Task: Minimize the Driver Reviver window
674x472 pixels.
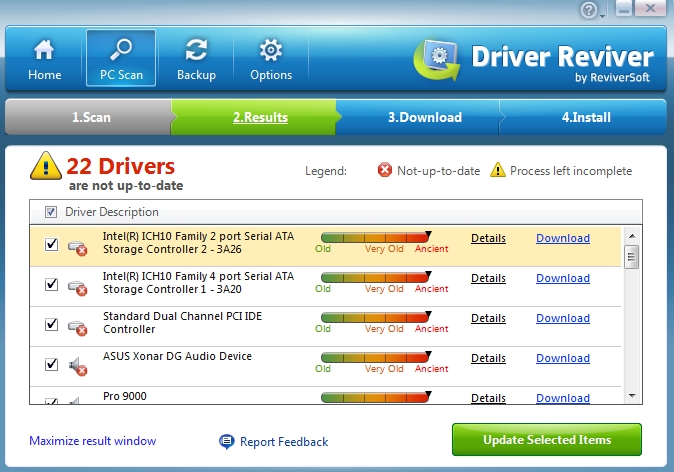Action: 624,9
